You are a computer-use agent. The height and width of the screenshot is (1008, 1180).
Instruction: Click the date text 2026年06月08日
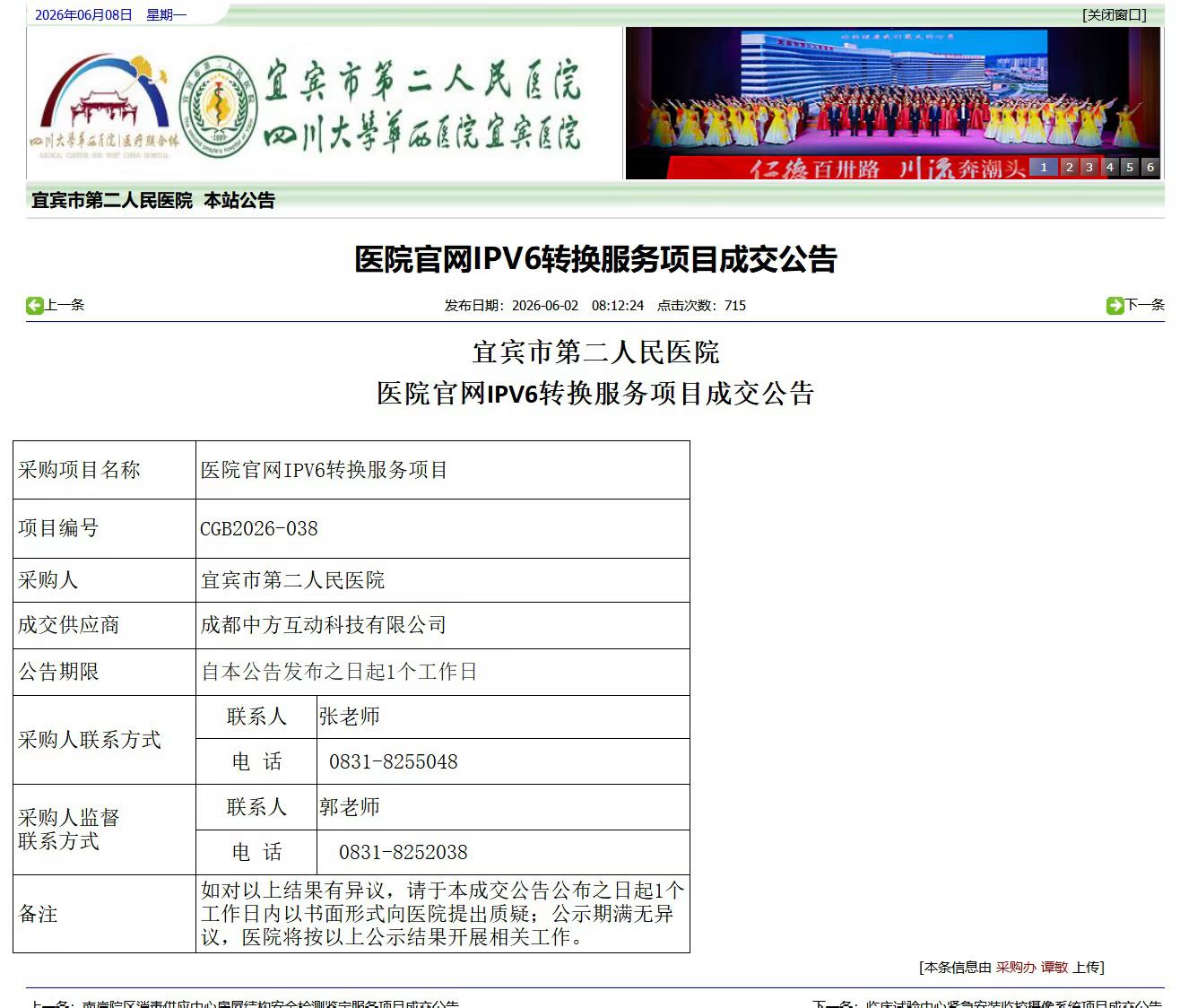click(x=83, y=15)
